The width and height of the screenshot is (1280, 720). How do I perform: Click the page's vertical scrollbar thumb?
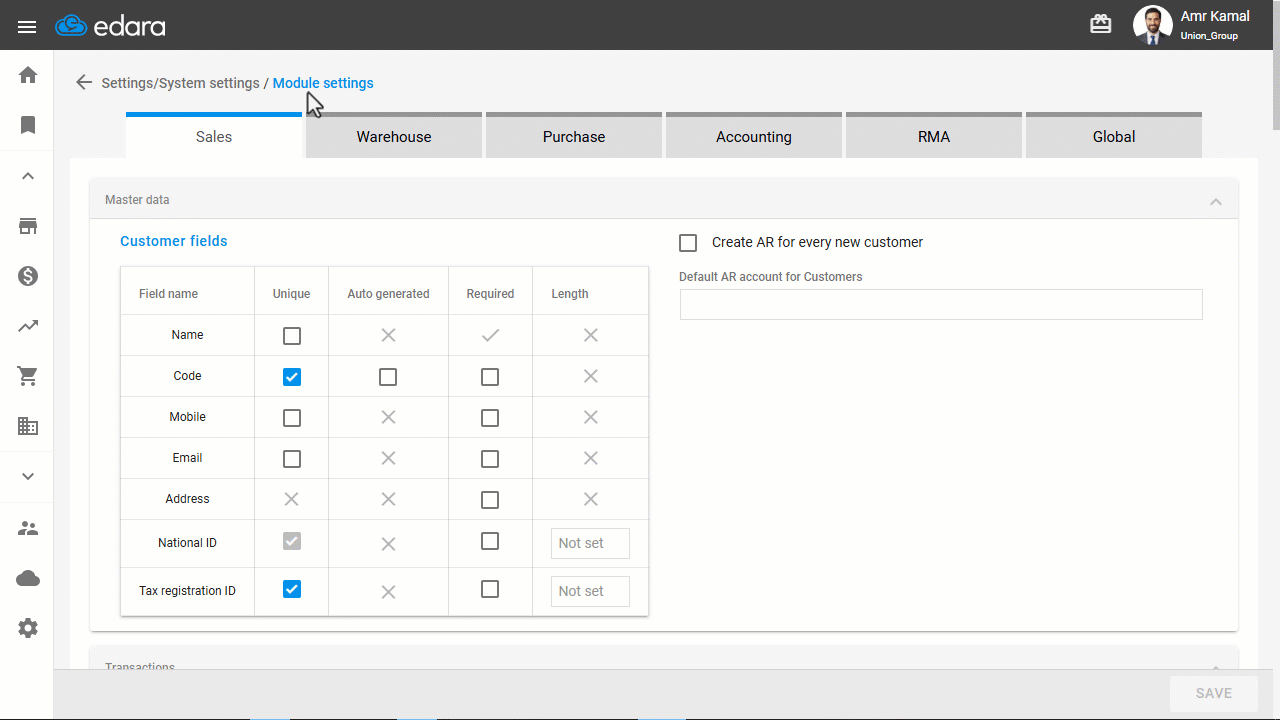click(x=1275, y=65)
